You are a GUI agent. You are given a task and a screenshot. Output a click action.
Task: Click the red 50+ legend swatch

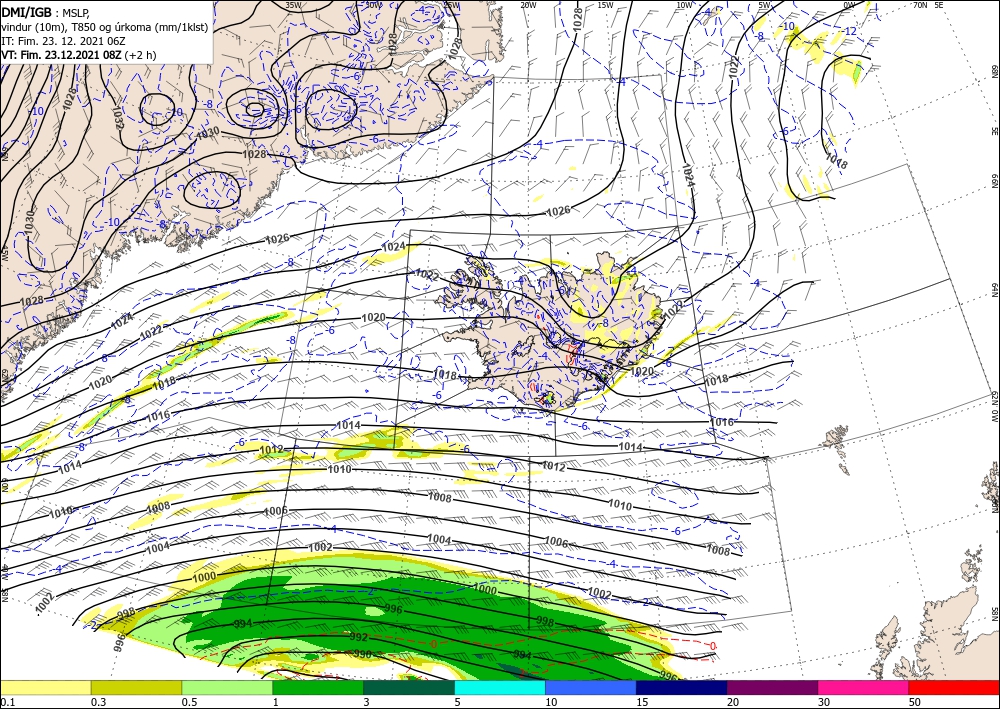tap(954, 687)
